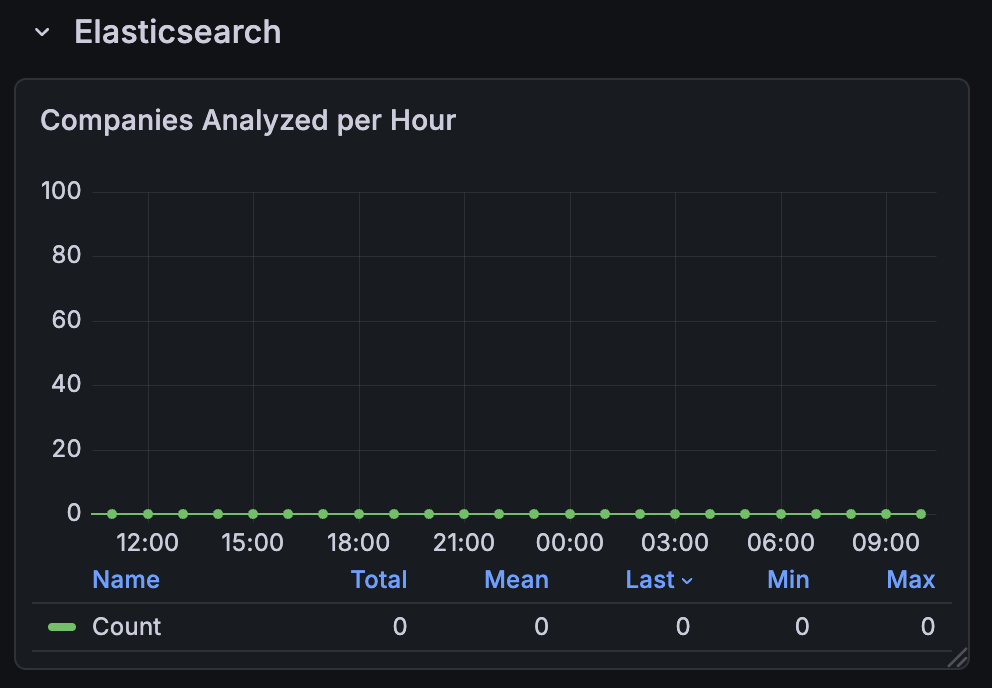Click the data point at 21:00

[x=464, y=514]
